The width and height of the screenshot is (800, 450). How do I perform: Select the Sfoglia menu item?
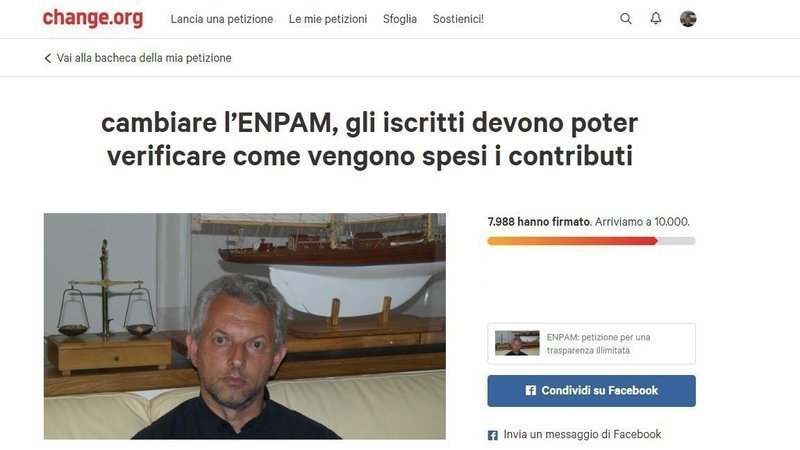coord(399,19)
